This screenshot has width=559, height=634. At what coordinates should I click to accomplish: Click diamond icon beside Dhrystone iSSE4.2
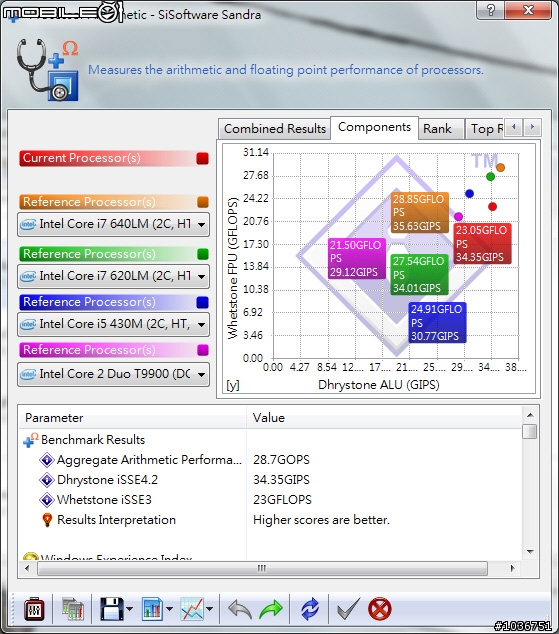pos(47,480)
